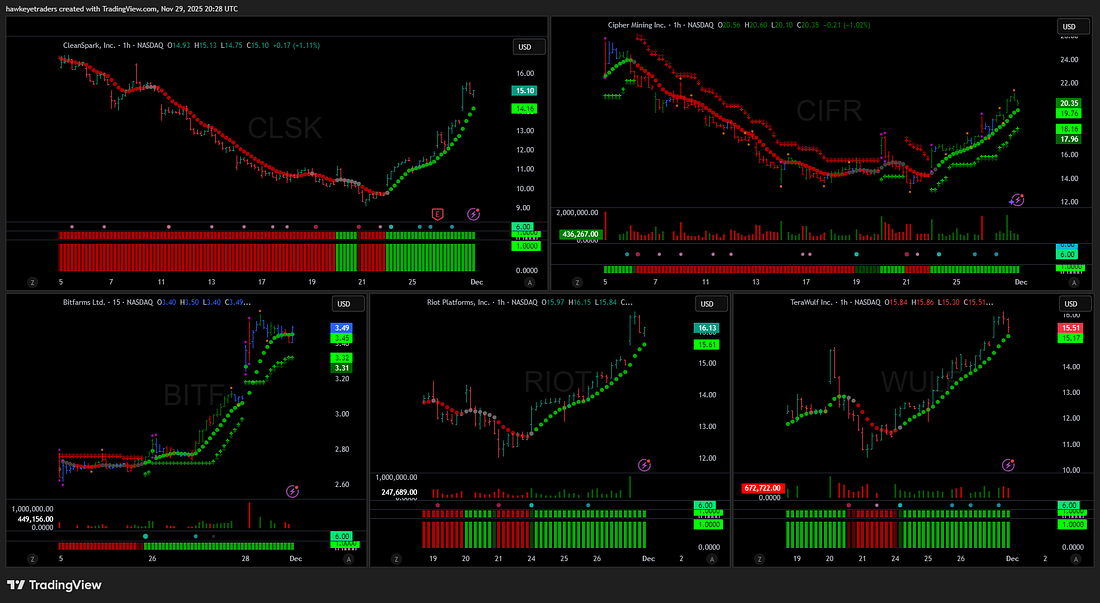Click the lightning event icon on CLSK chart
Screen dimensions: 1100x603
tap(474, 214)
